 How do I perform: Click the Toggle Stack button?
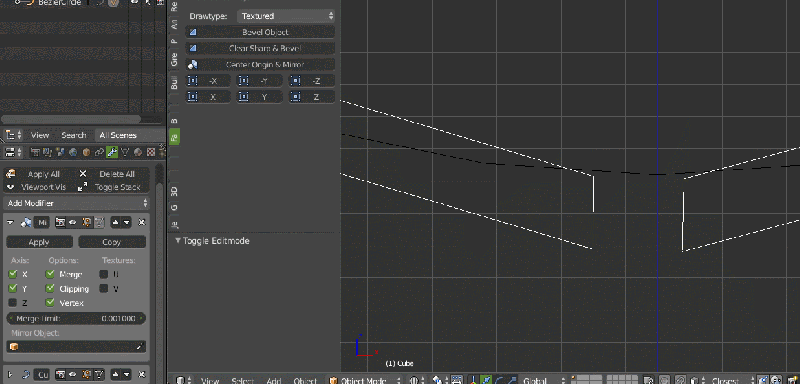pyautogui.click(x=114, y=187)
